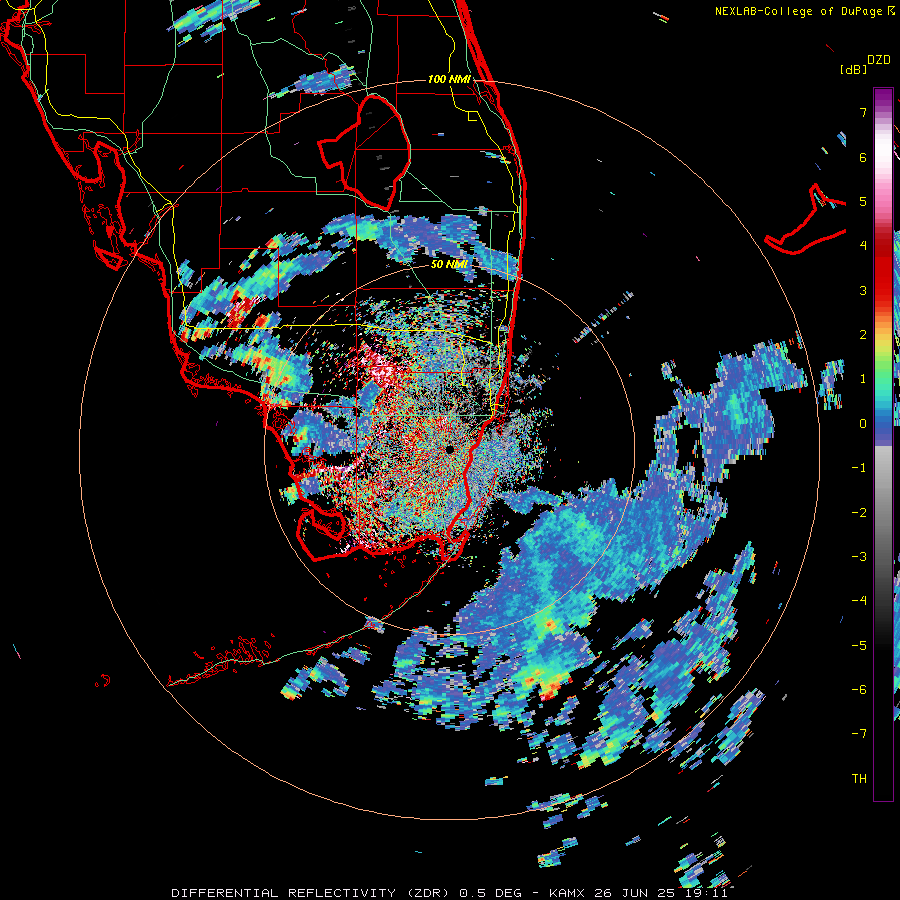Select the 0 dB scale tick label
Image resolution: width=900 pixels, height=900 pixels.
(863, 424)
